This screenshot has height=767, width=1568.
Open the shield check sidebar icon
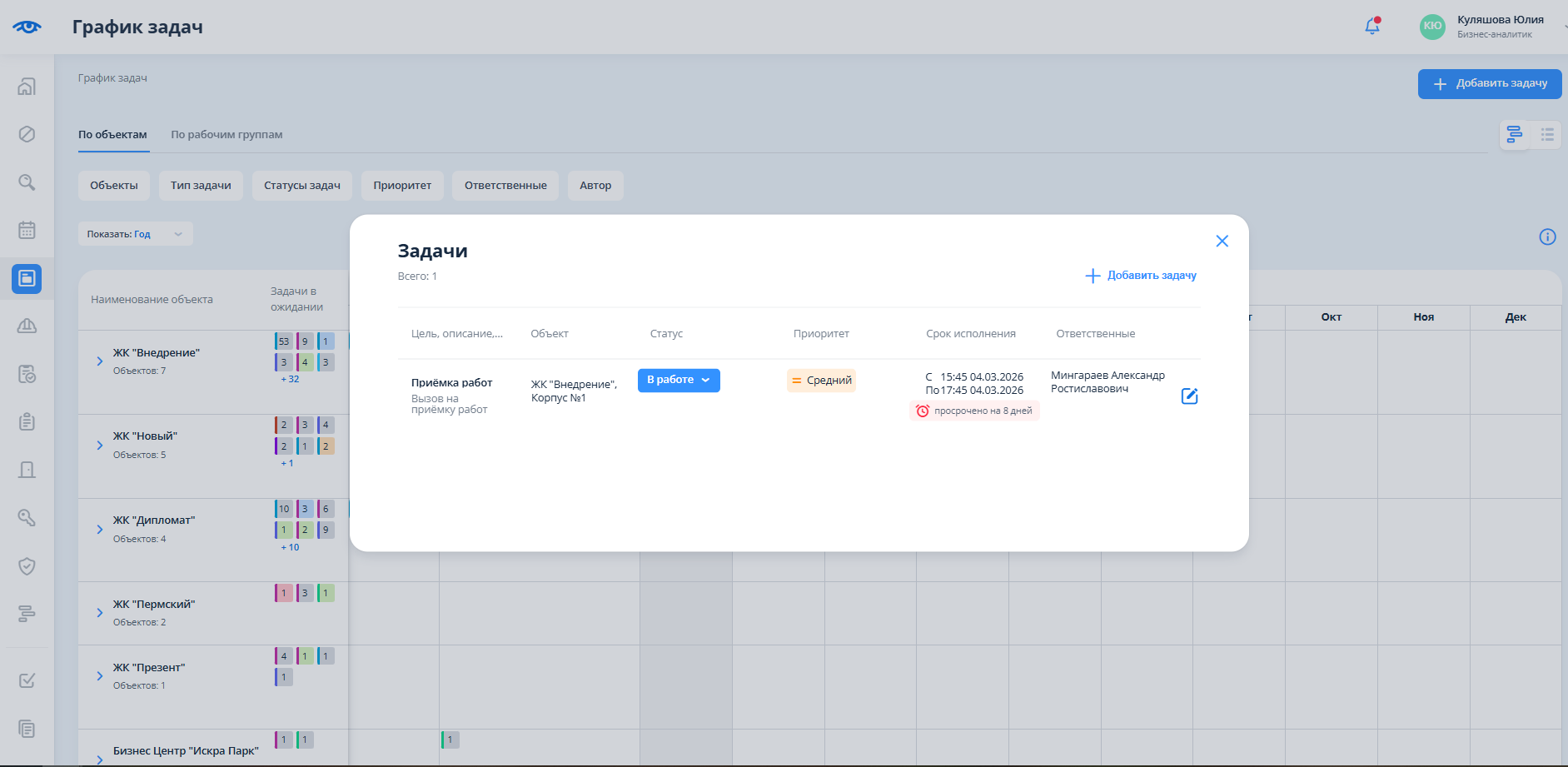click(x=27, y=566)
